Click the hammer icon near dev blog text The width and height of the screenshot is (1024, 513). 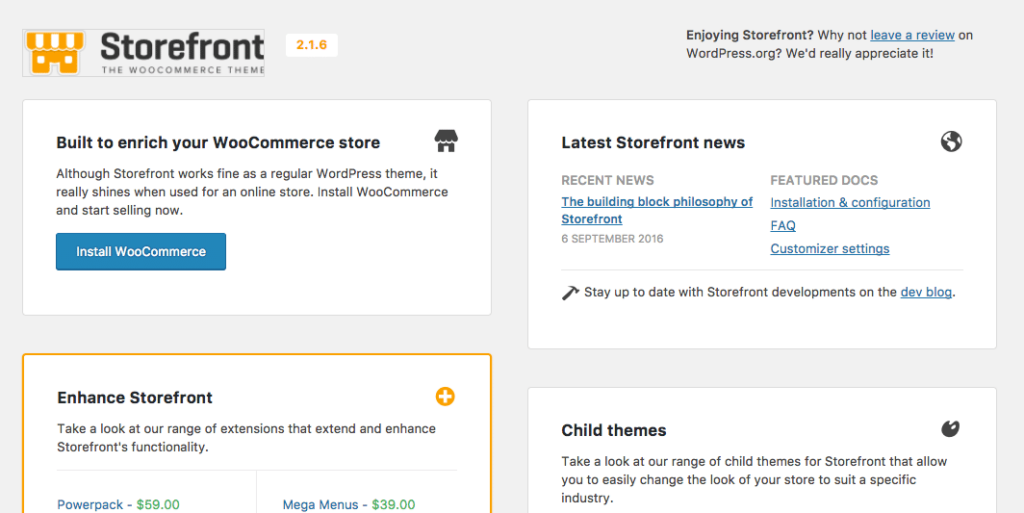(x=570, y=292)
